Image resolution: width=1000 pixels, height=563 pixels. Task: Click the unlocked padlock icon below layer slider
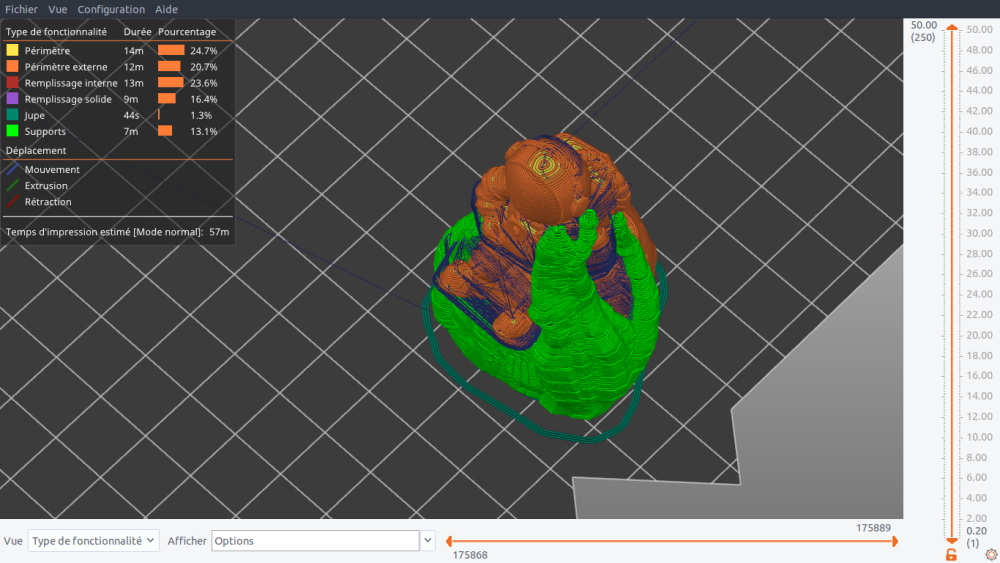(x=951, y=554)
